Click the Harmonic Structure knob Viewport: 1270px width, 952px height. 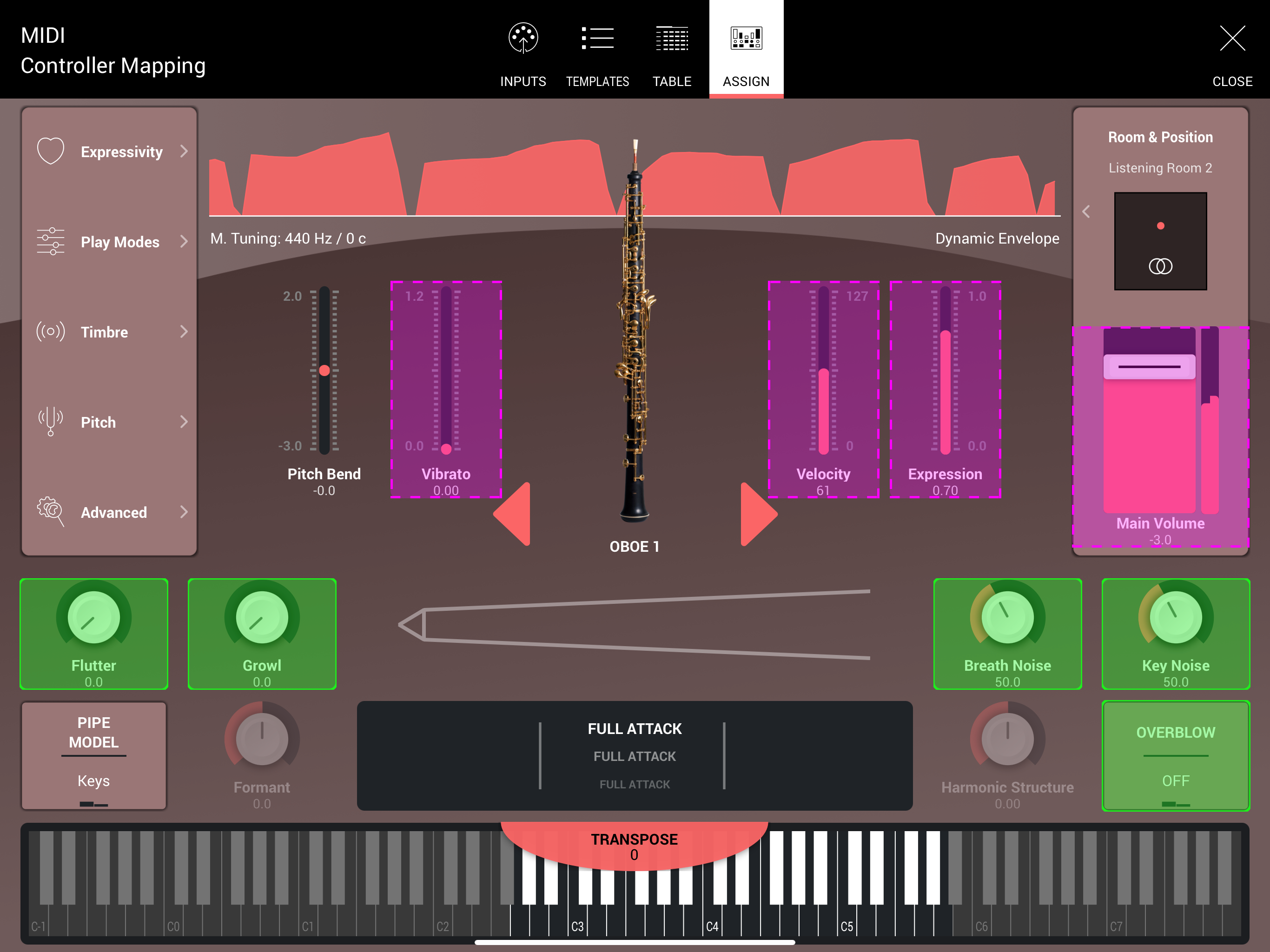[x=1008, y=739]
